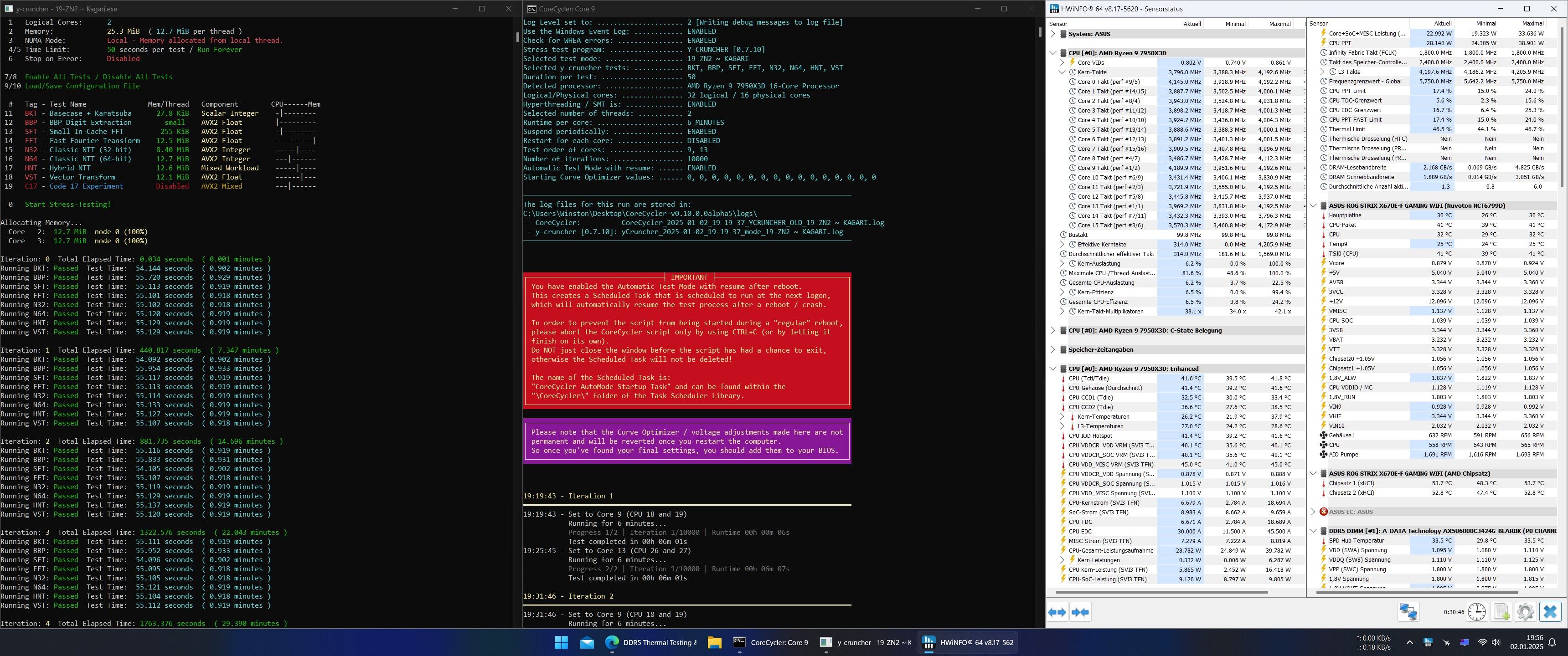Expand the Kern-Temperaturen sub-item

tap(1062, 417)
